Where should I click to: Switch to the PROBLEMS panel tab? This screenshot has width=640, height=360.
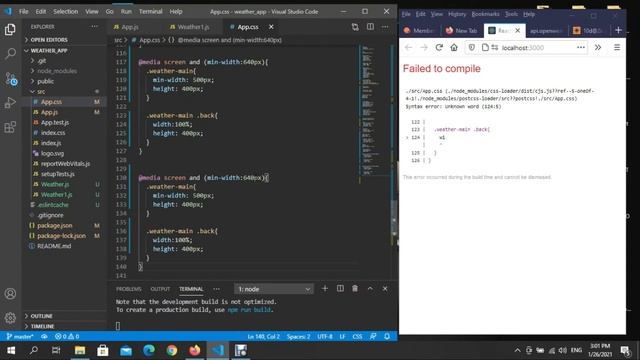pos(129,289)
